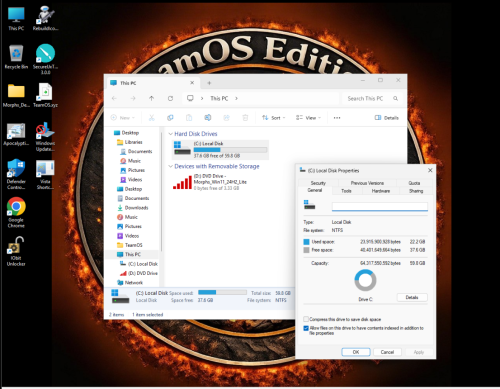Select TeamOS folder in navigation pane
The height and width of the screenshot is (389, 500).
point(133,245)
